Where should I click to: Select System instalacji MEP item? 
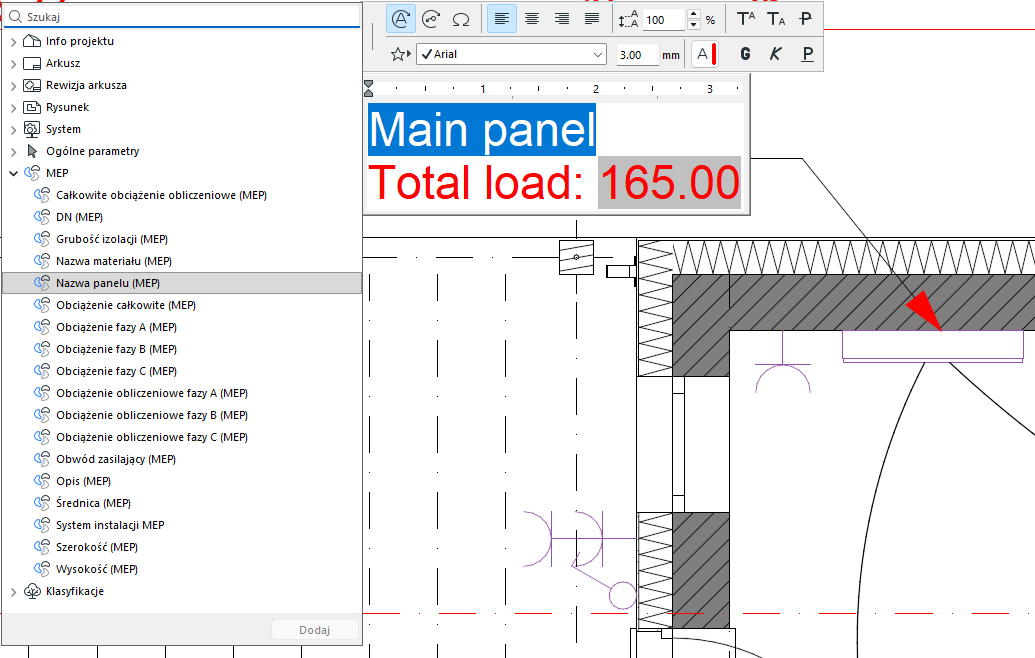(x=182, y=525)
